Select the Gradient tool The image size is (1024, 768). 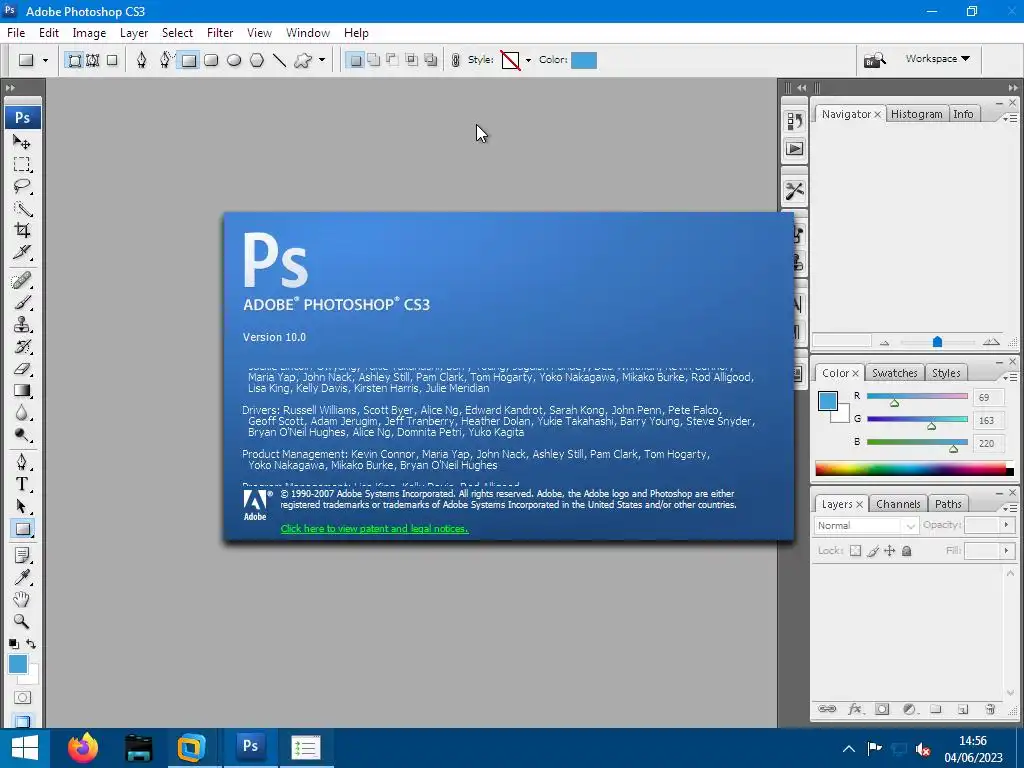click(22, 391)
